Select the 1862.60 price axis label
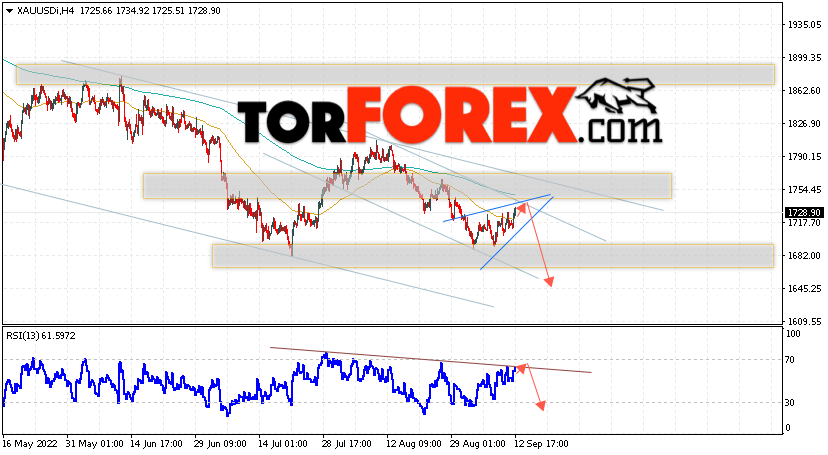828x455 pixels. click(804, 91)
